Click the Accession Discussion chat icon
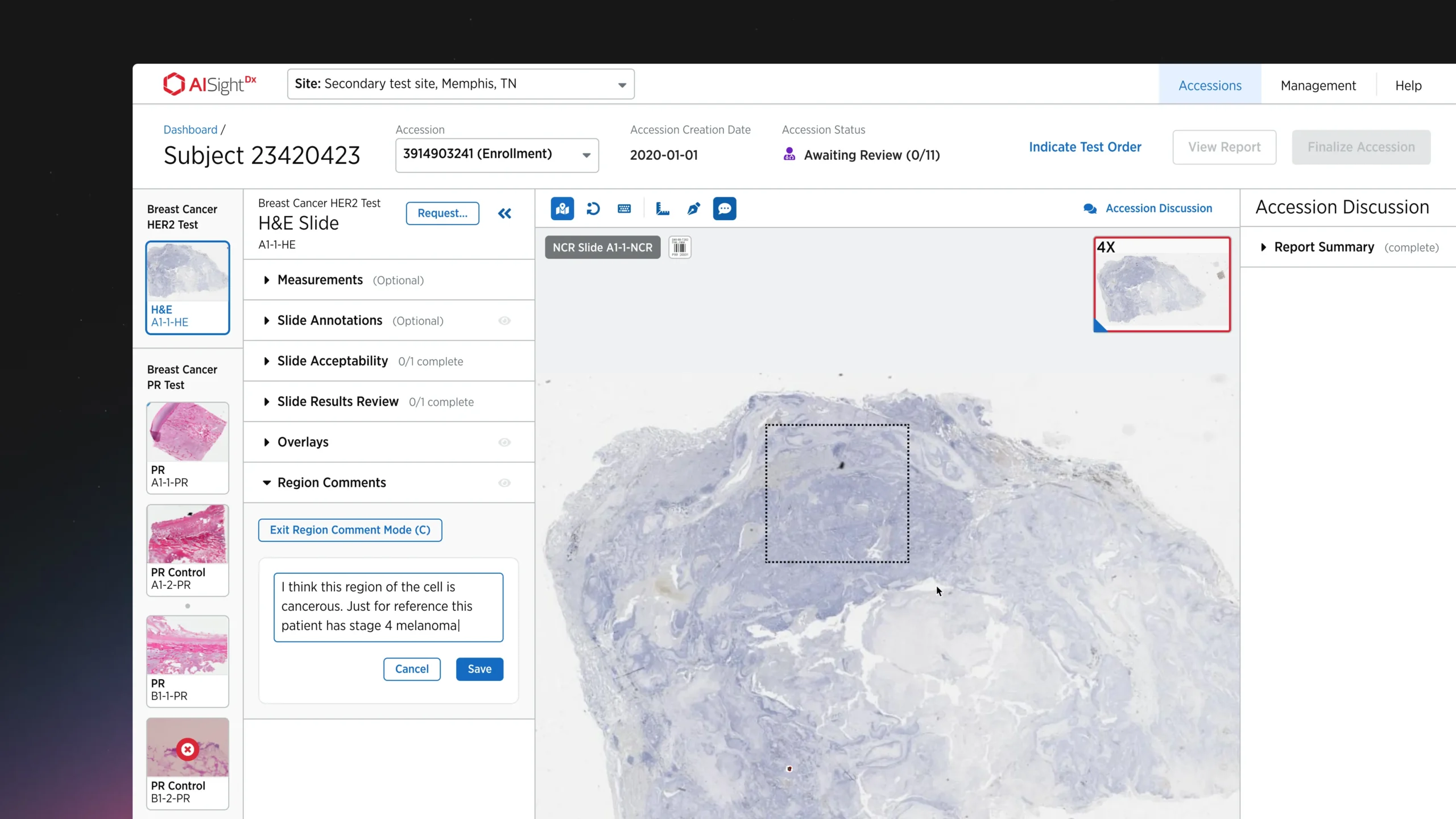 (1090, 209)
